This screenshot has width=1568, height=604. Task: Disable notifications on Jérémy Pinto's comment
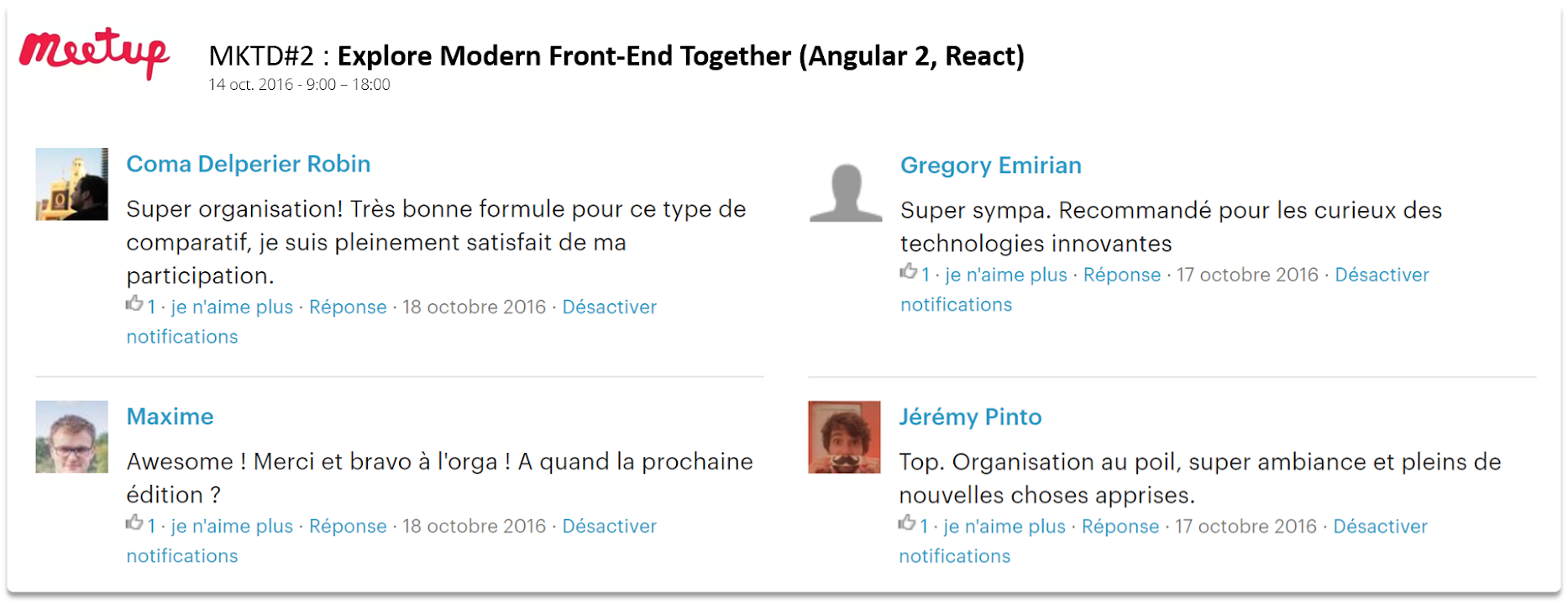(x=1380, y=526)
